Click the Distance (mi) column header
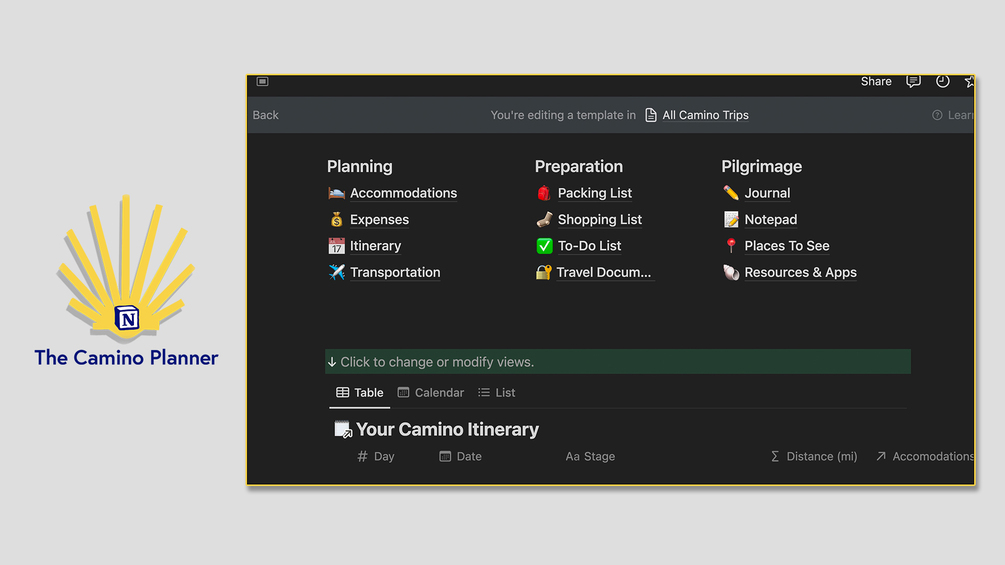Image resolution: width=1005 pixels, height=565 pixels. point(813,457)
